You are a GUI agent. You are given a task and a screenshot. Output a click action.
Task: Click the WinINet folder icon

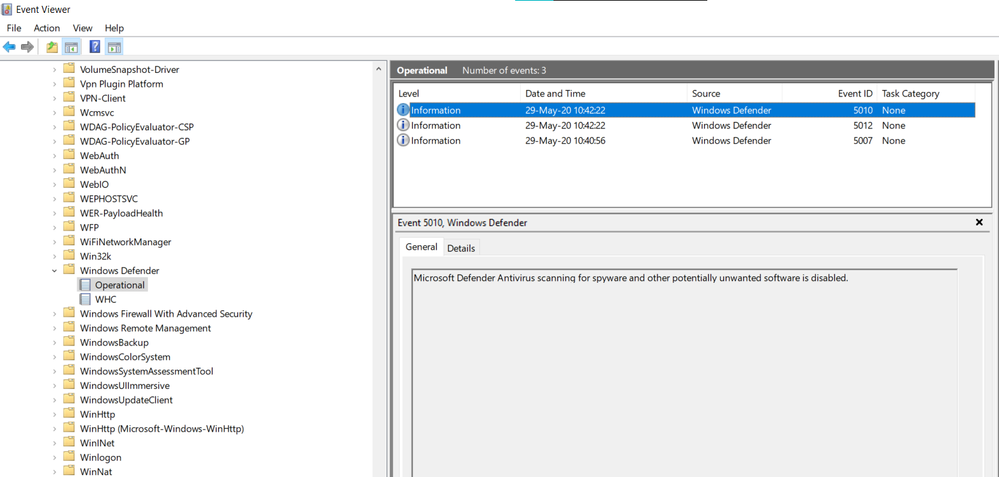69,443
